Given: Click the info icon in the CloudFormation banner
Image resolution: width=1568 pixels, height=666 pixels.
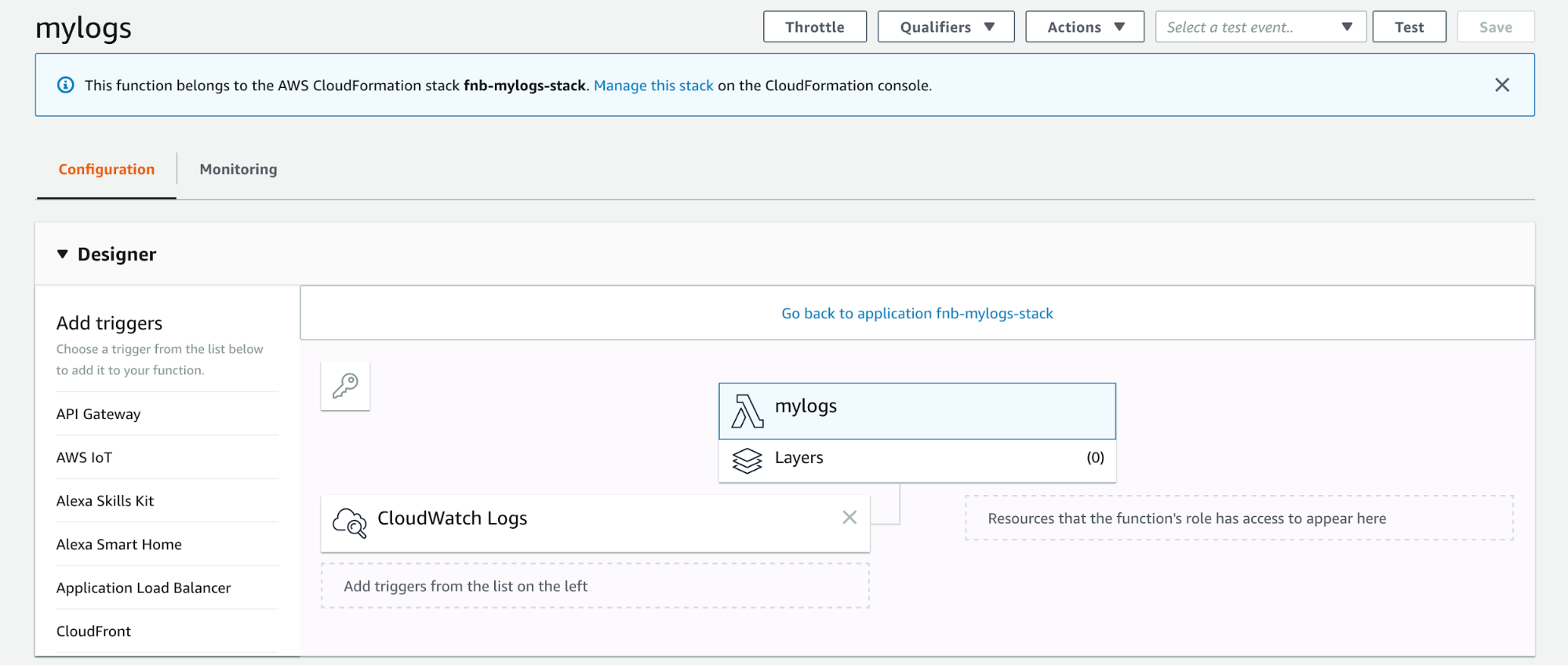Looking at the screenshot, I should (x=66, y=85).
